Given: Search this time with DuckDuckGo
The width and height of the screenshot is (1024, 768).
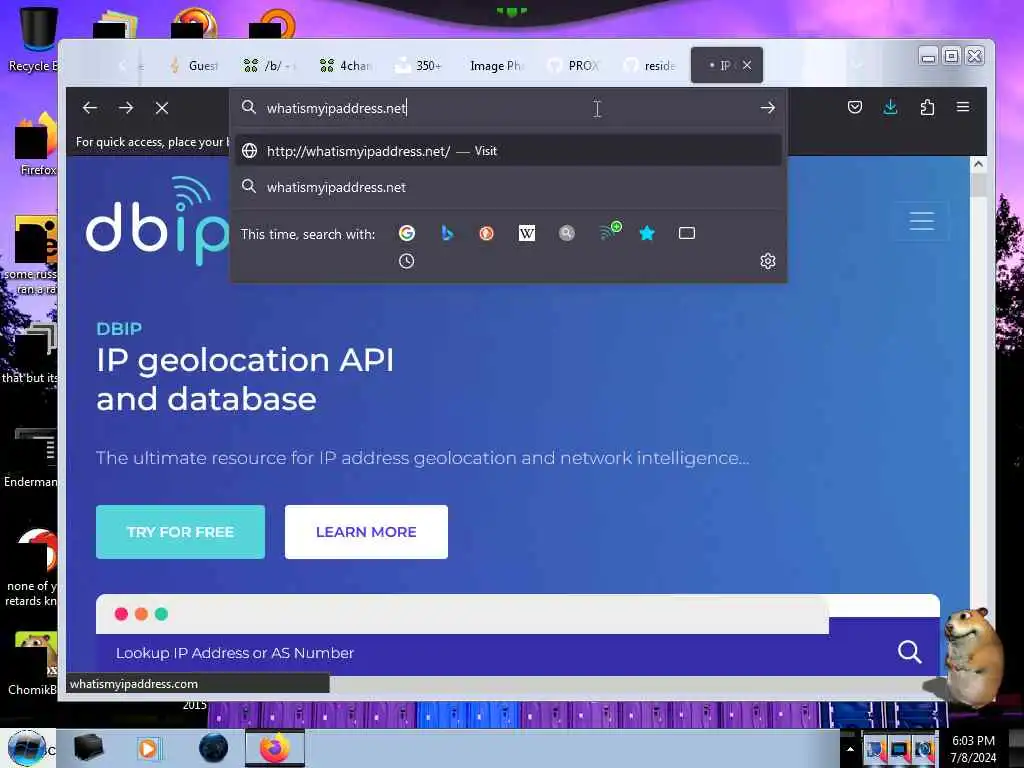Looking at the screenshot, I should pos(487,233).
